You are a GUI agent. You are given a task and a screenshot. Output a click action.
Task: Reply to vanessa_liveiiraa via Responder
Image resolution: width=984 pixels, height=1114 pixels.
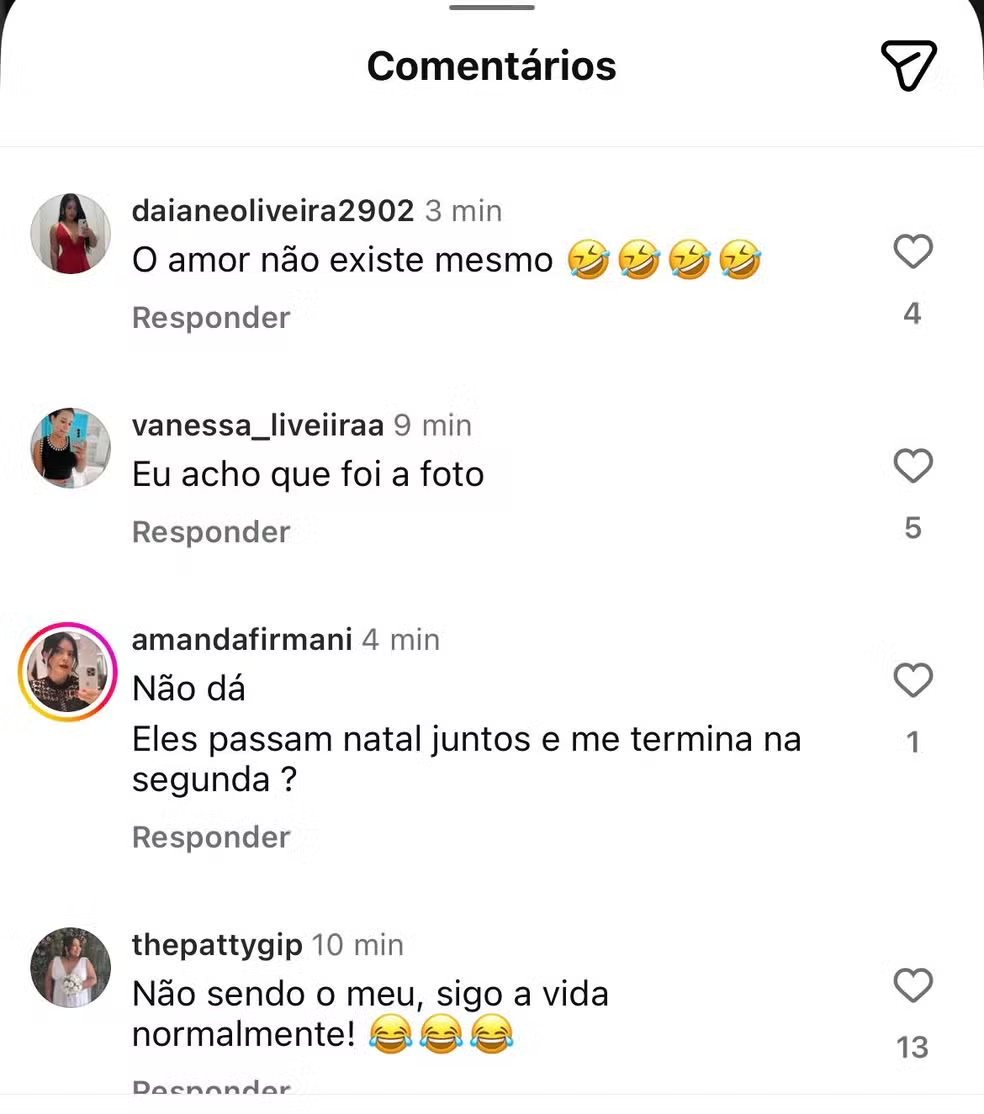[210, 532]
